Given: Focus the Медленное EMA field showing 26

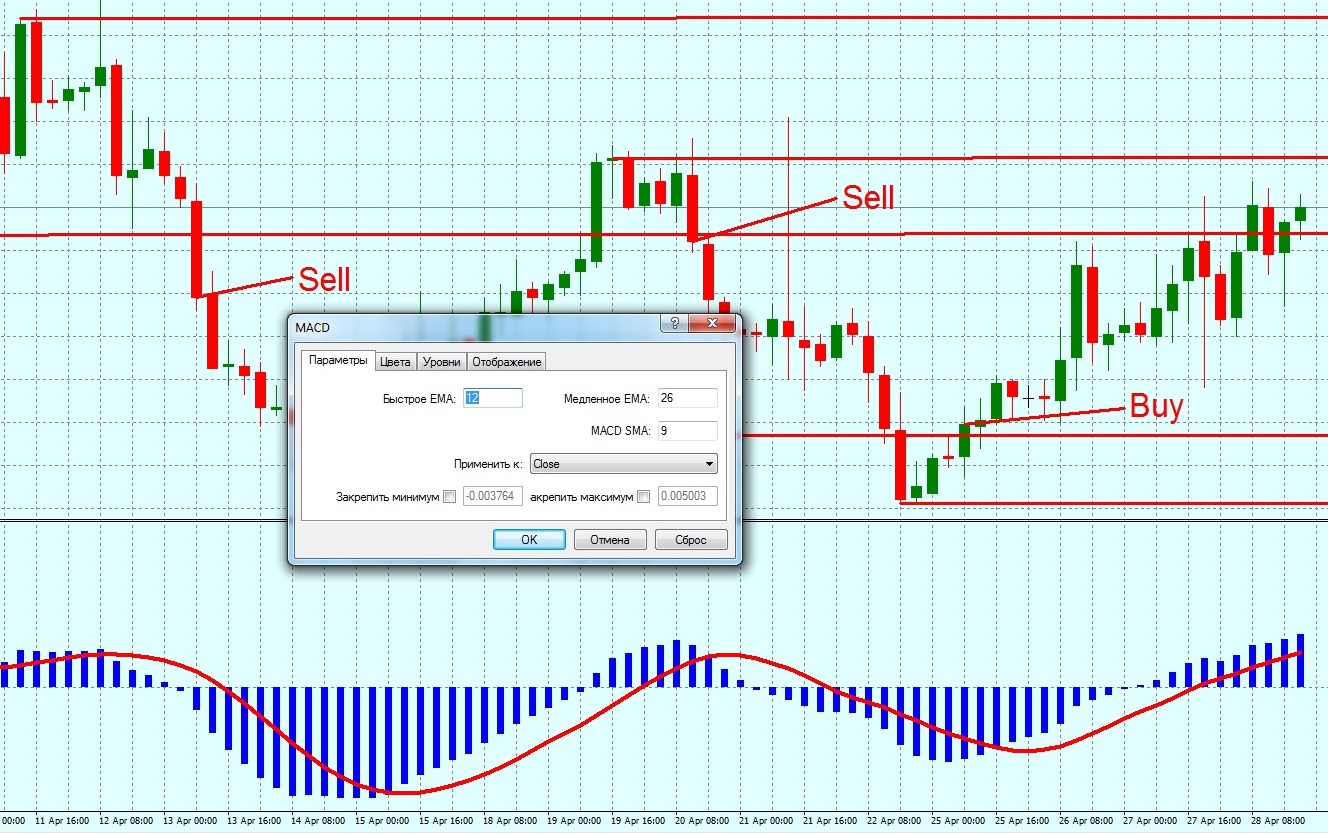Looking at the screenshot, I should coord(687,398).
